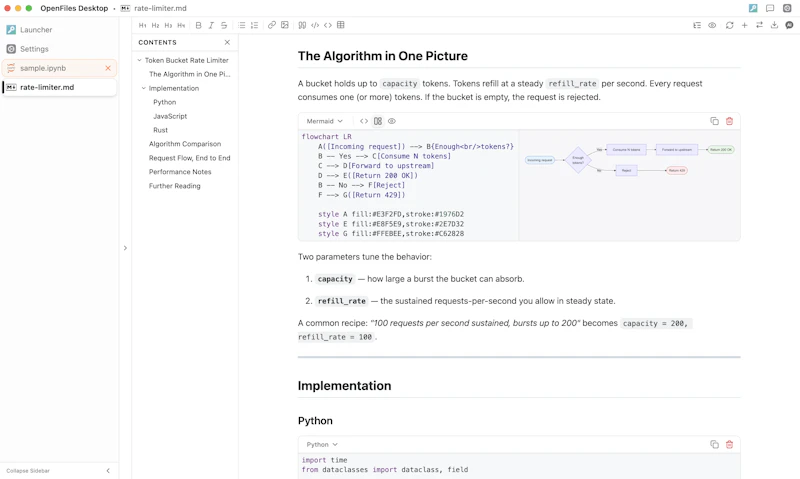The width and height of the screenshot is (800, 479).
Task: Jump to Performance Notes section
Action: click(x=180, y=172)
